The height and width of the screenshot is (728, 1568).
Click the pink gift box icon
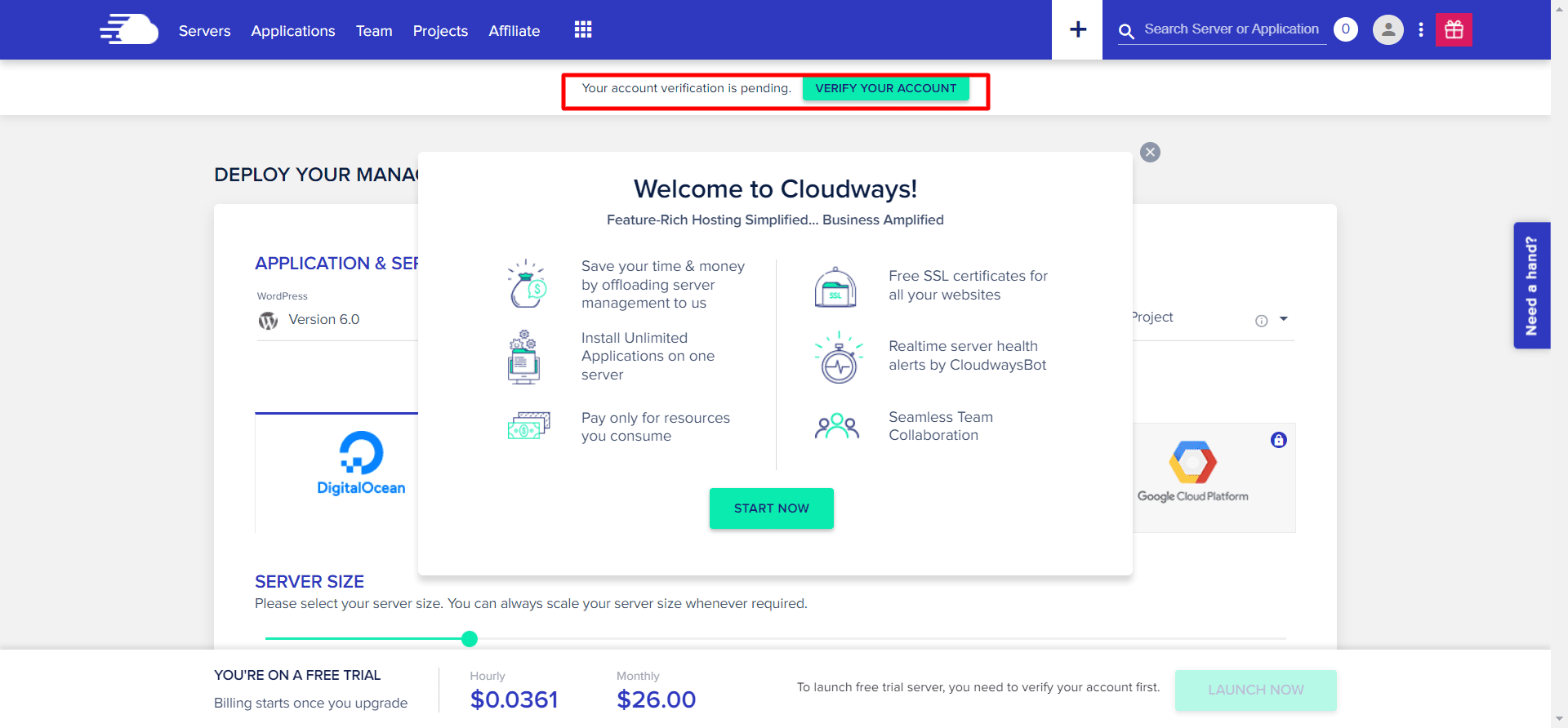(x=1454, y=30)
